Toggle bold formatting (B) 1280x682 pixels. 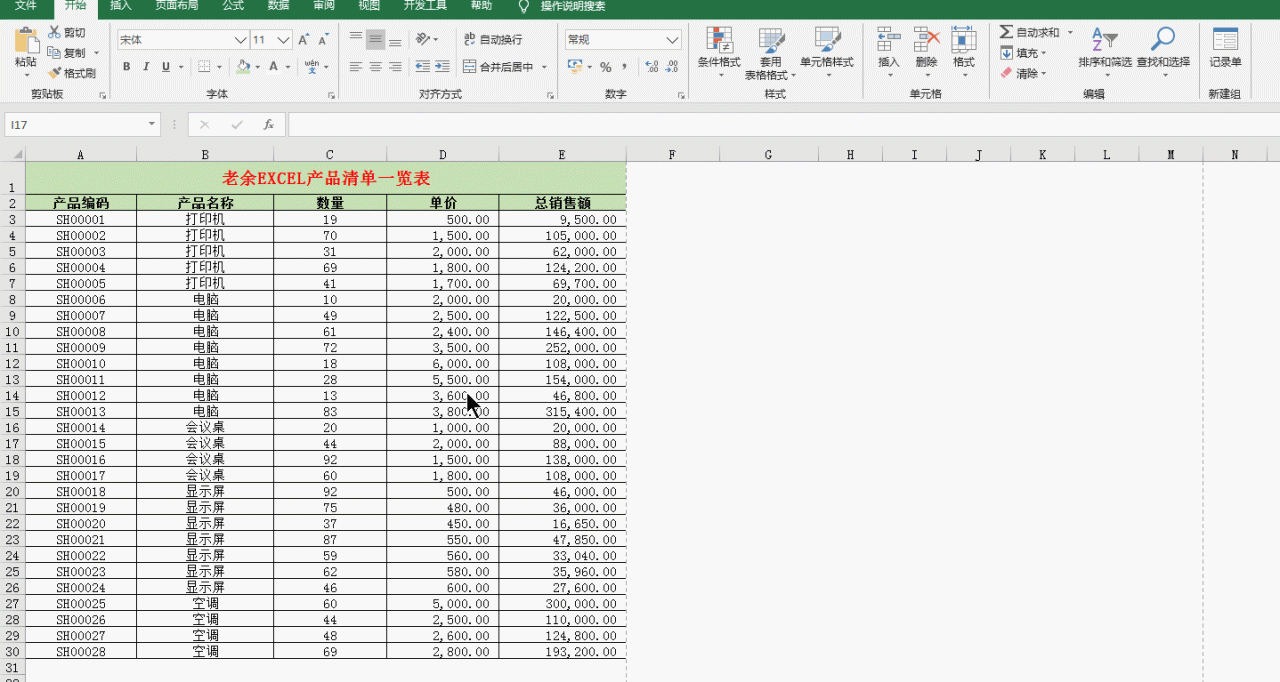click(x=127, y=67)
